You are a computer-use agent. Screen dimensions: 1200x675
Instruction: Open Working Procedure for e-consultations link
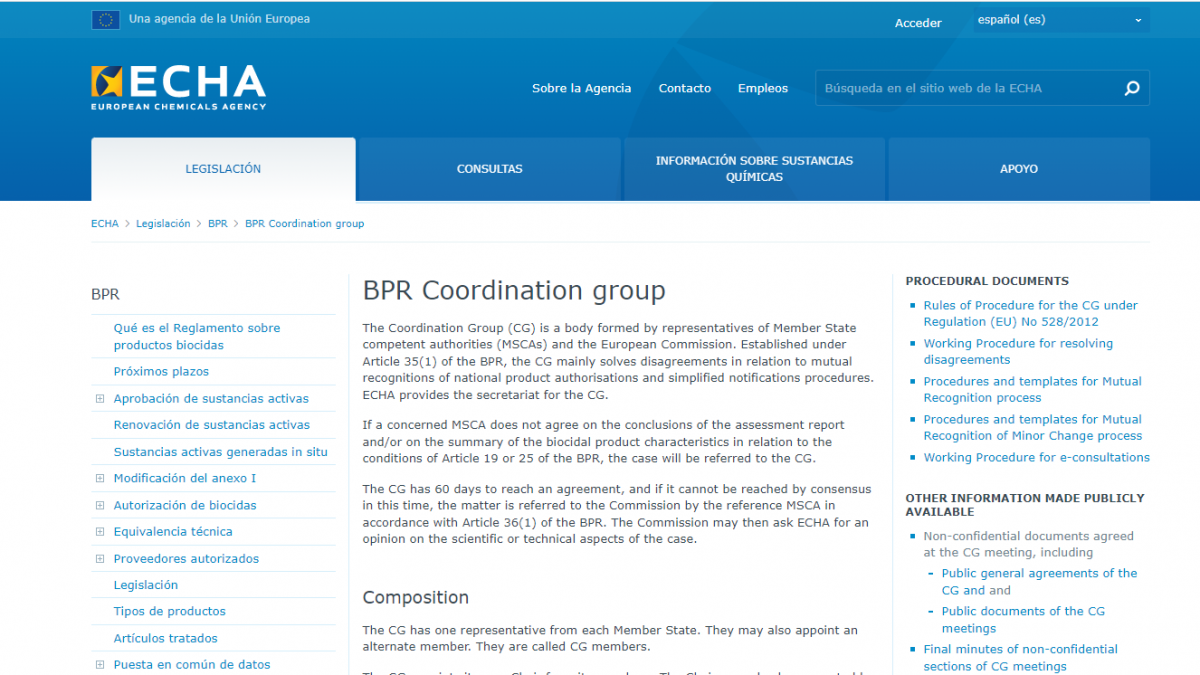tap(1036, 457)
